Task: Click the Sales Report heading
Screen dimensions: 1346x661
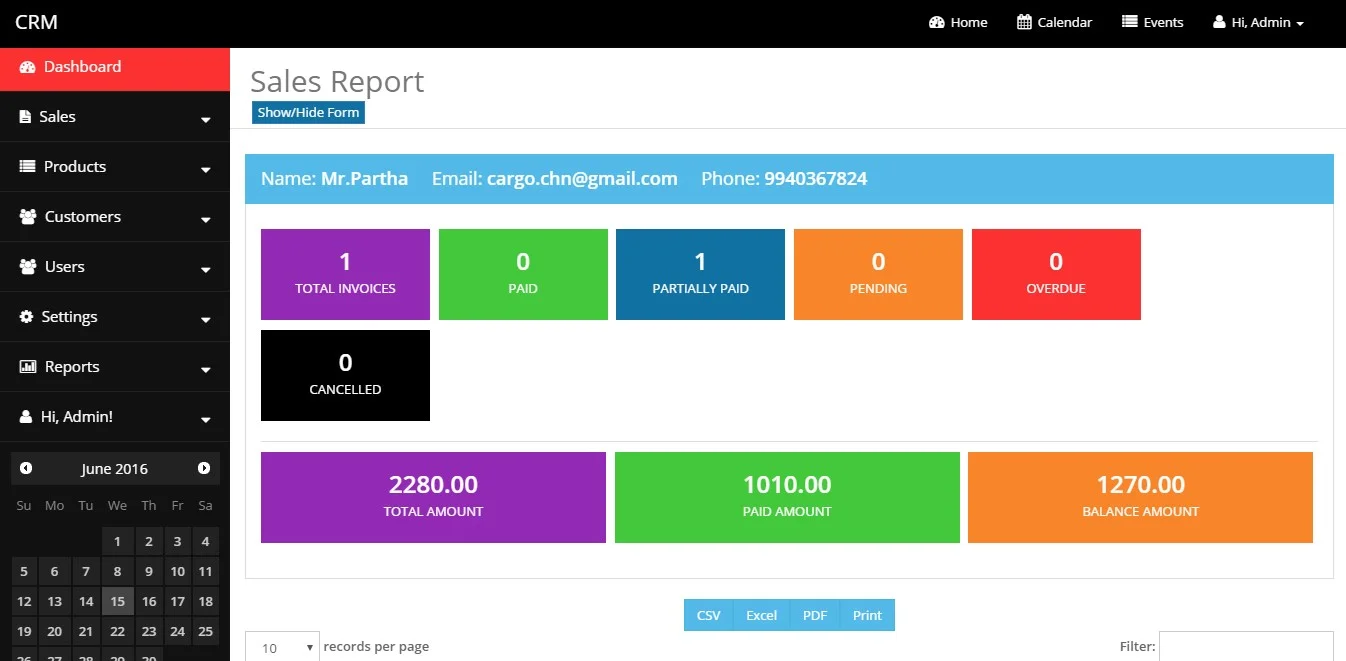Action: point(337,81)
